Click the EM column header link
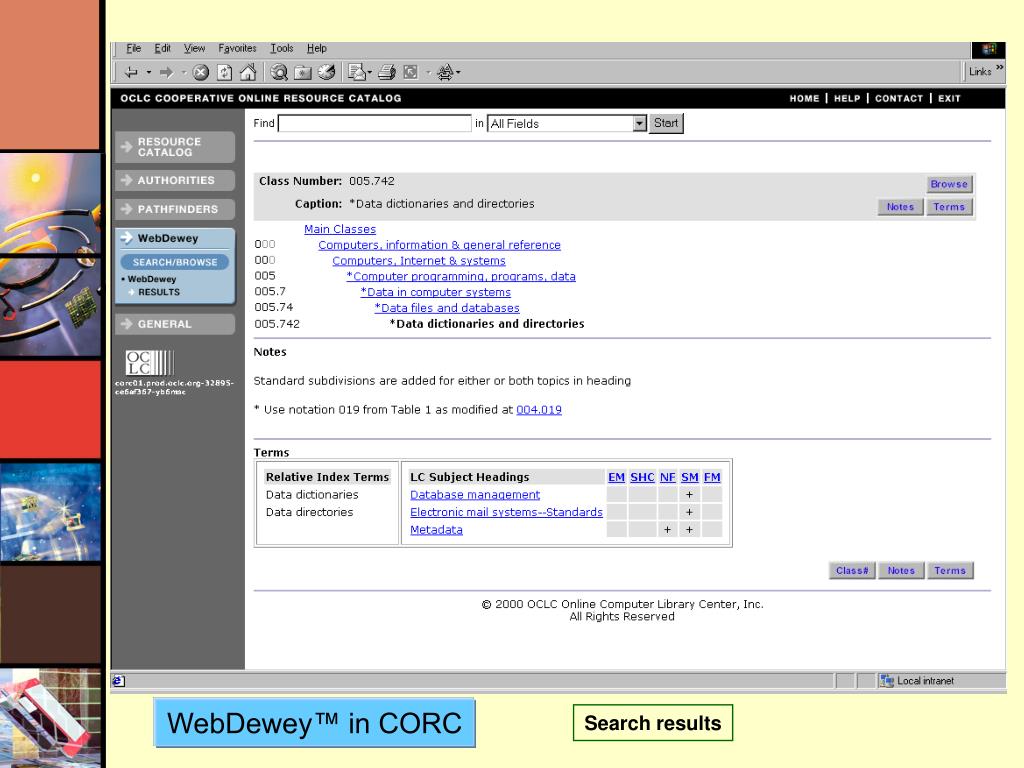This screenshot has width=1024, height=768. 616,477
